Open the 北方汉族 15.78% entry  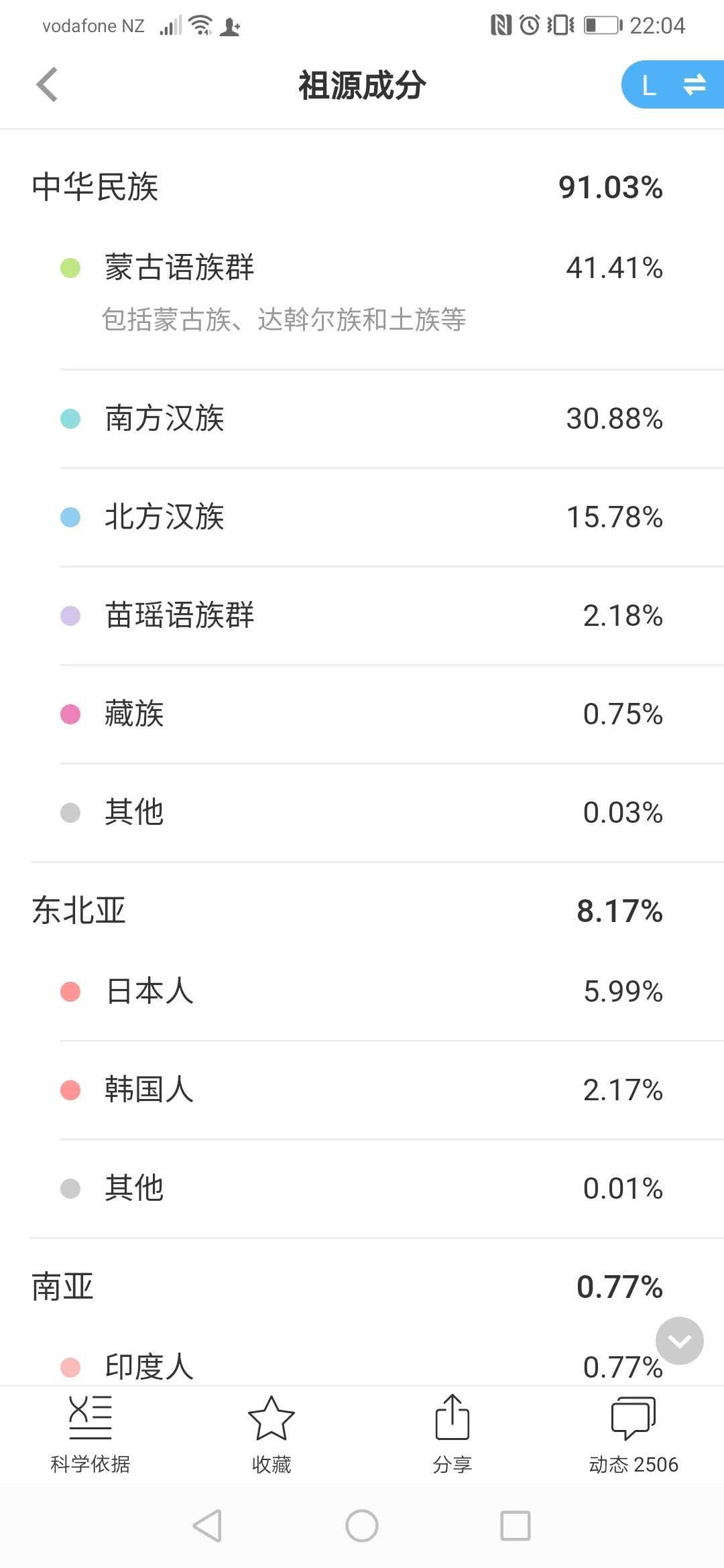coord(392,517)
